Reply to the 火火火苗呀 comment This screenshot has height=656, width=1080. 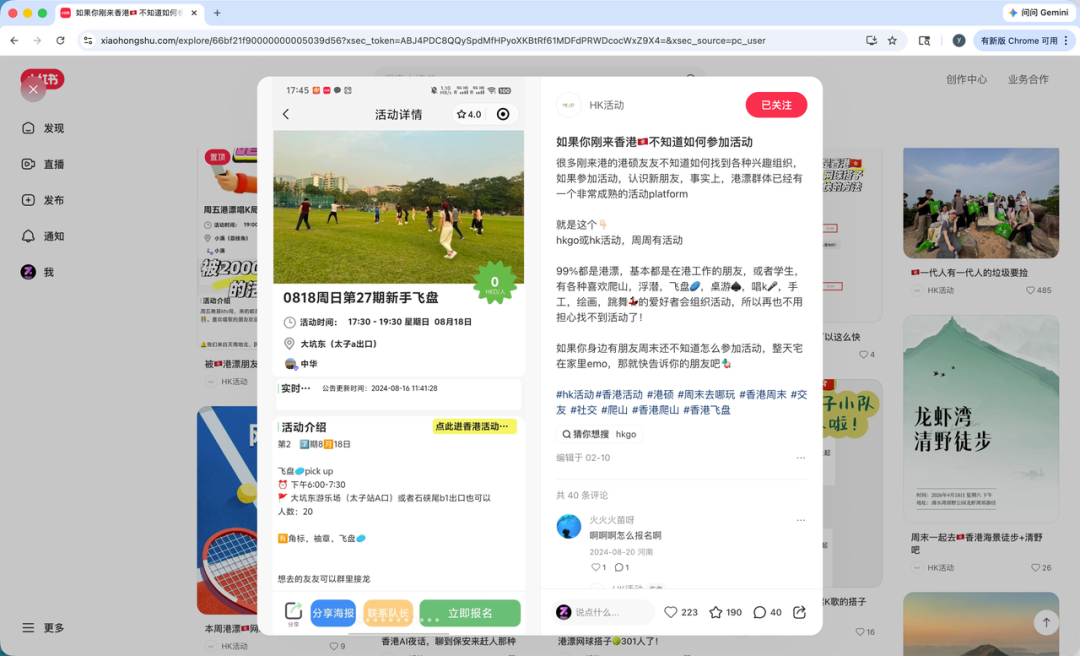[621, 567]
